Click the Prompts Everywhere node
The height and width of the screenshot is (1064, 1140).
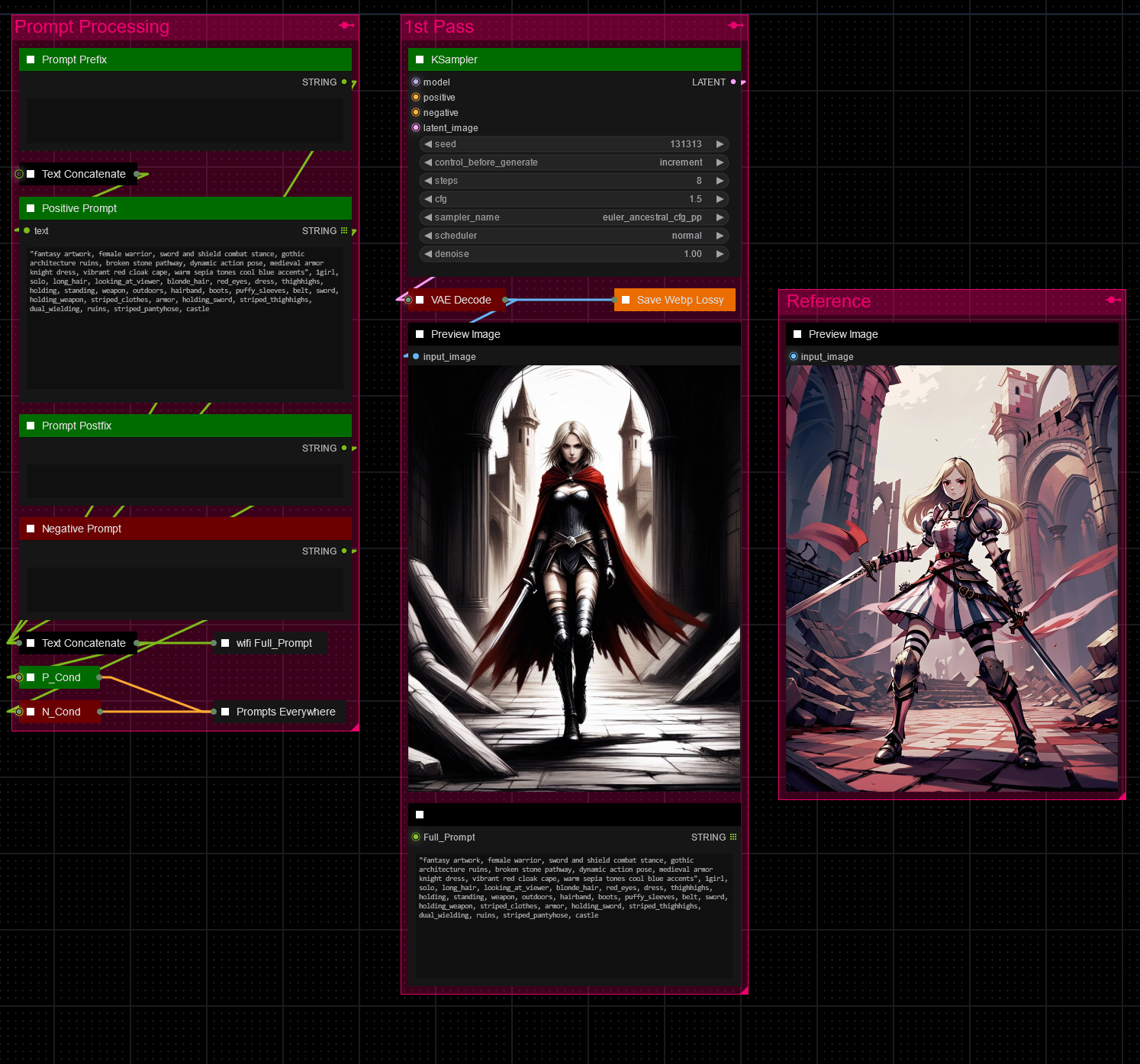[x=285, y=712]
